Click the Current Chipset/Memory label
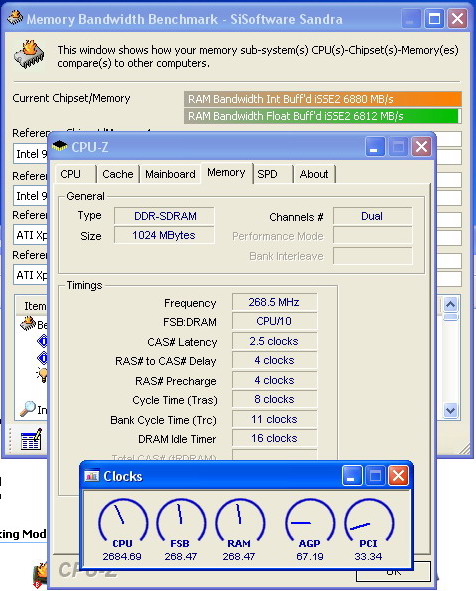 pos(71,98)
